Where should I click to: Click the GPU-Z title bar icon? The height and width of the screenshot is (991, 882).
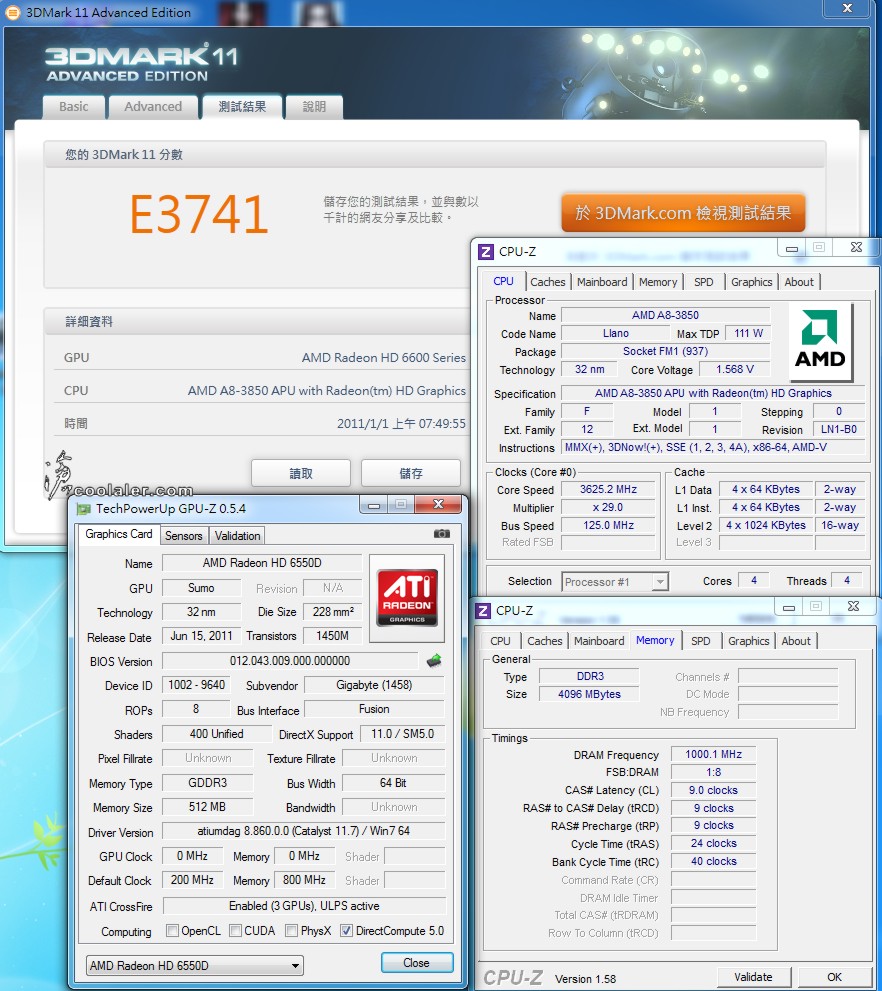(83, 508)
